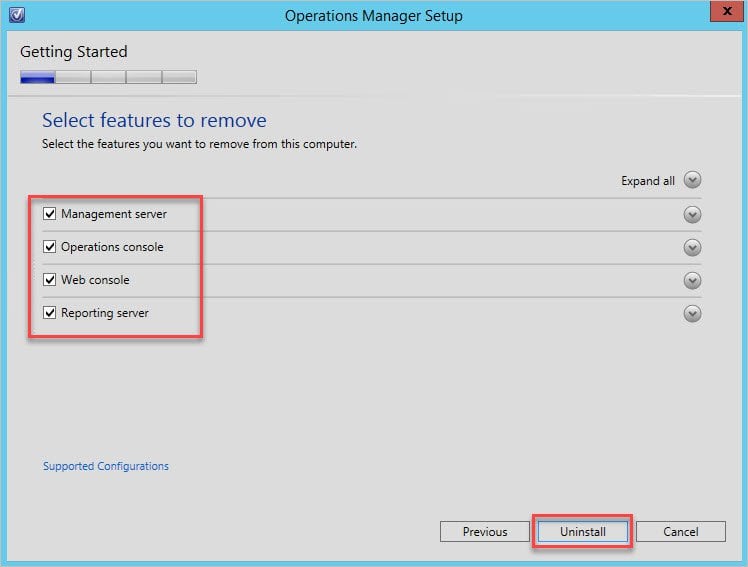Expand the Reporting server details
748x567 pixels.
pyautogui.click(x=692, y=313)
